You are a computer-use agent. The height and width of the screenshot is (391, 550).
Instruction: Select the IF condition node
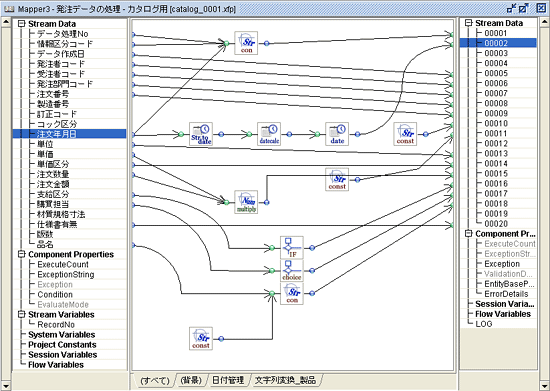[x=291, y=248]
